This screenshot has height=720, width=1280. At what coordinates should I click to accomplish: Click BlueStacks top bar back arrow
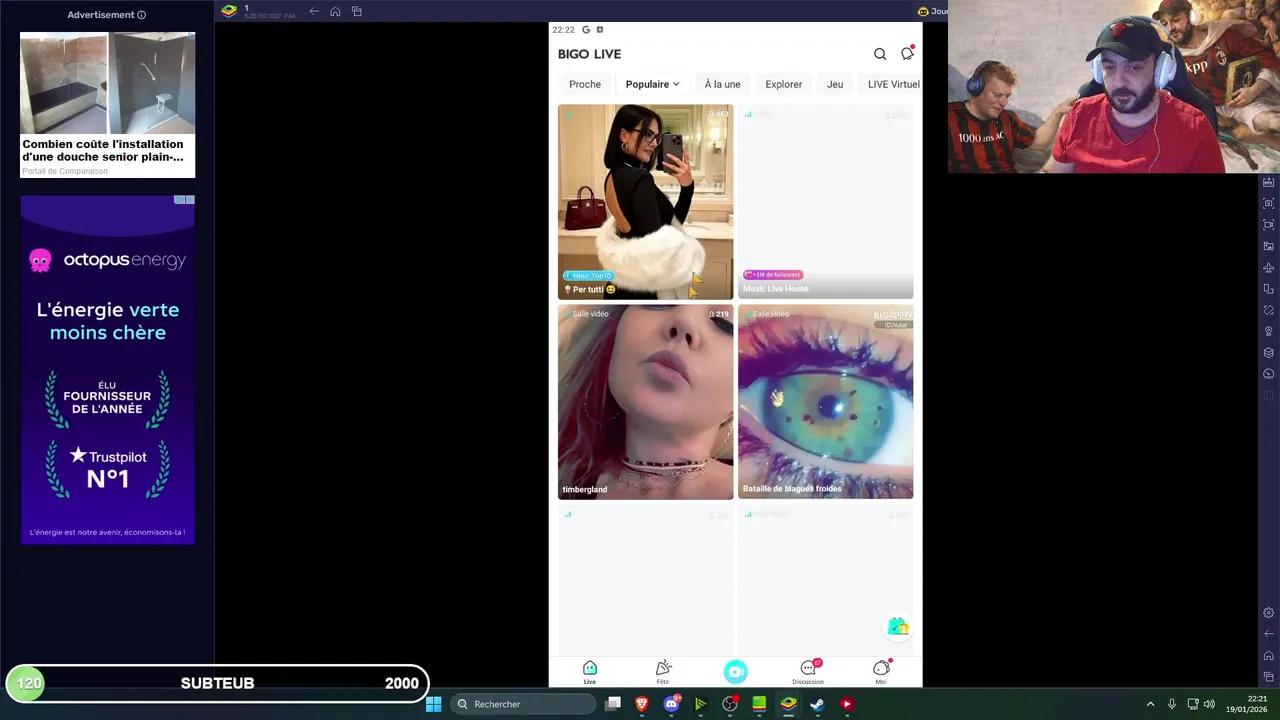click(x=314, y=11)
